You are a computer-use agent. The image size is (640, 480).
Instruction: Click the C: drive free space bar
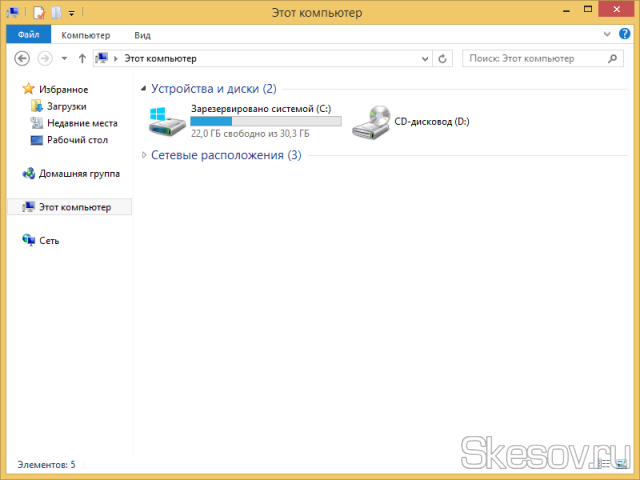[265, 121]
